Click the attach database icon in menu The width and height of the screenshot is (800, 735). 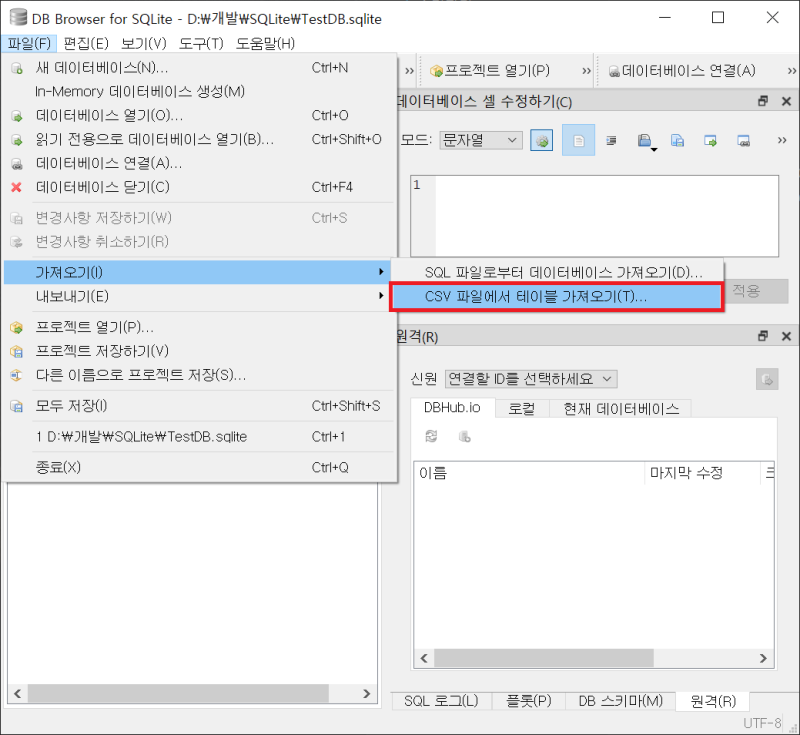(x=16, y=164)
